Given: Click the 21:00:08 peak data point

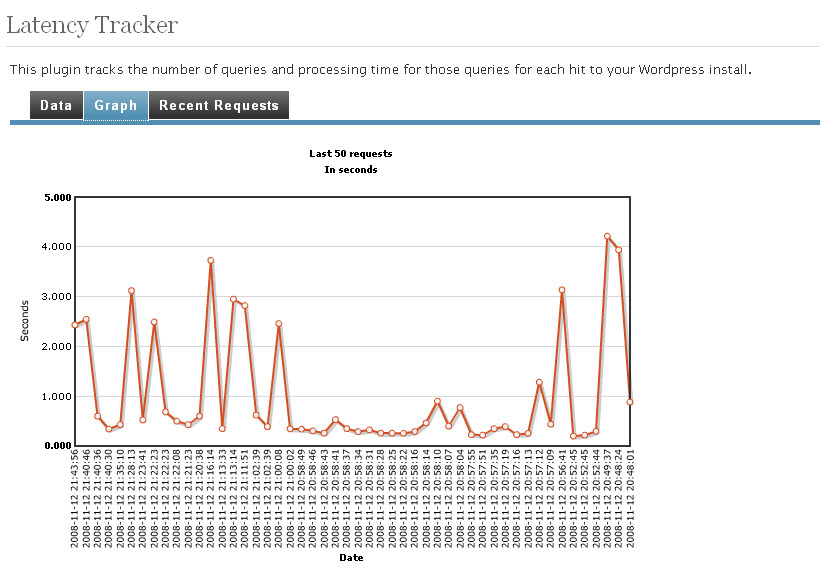Looking at the screenshot, I should (279, 324).
